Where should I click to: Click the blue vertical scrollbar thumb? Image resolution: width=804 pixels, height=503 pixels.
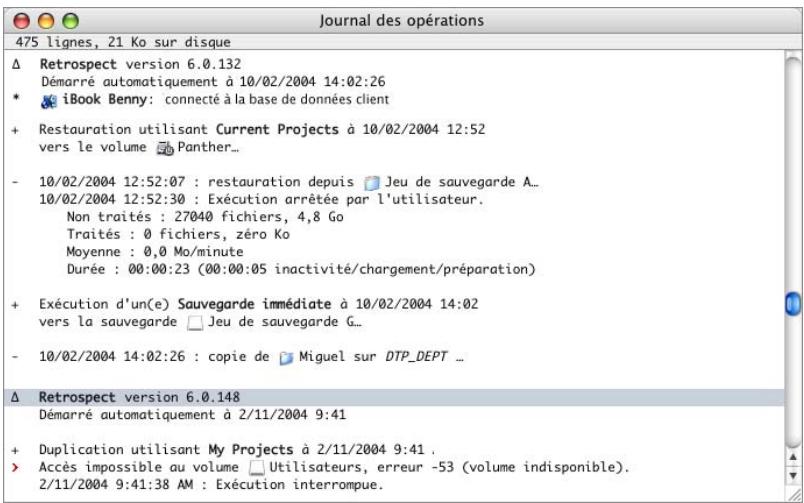(x=793, y=304)
